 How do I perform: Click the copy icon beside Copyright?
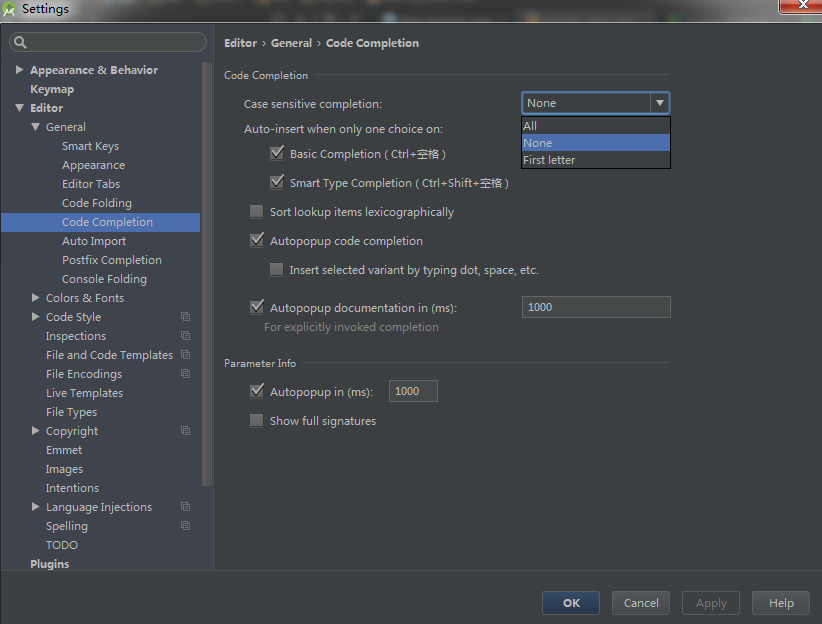point(186,431)
